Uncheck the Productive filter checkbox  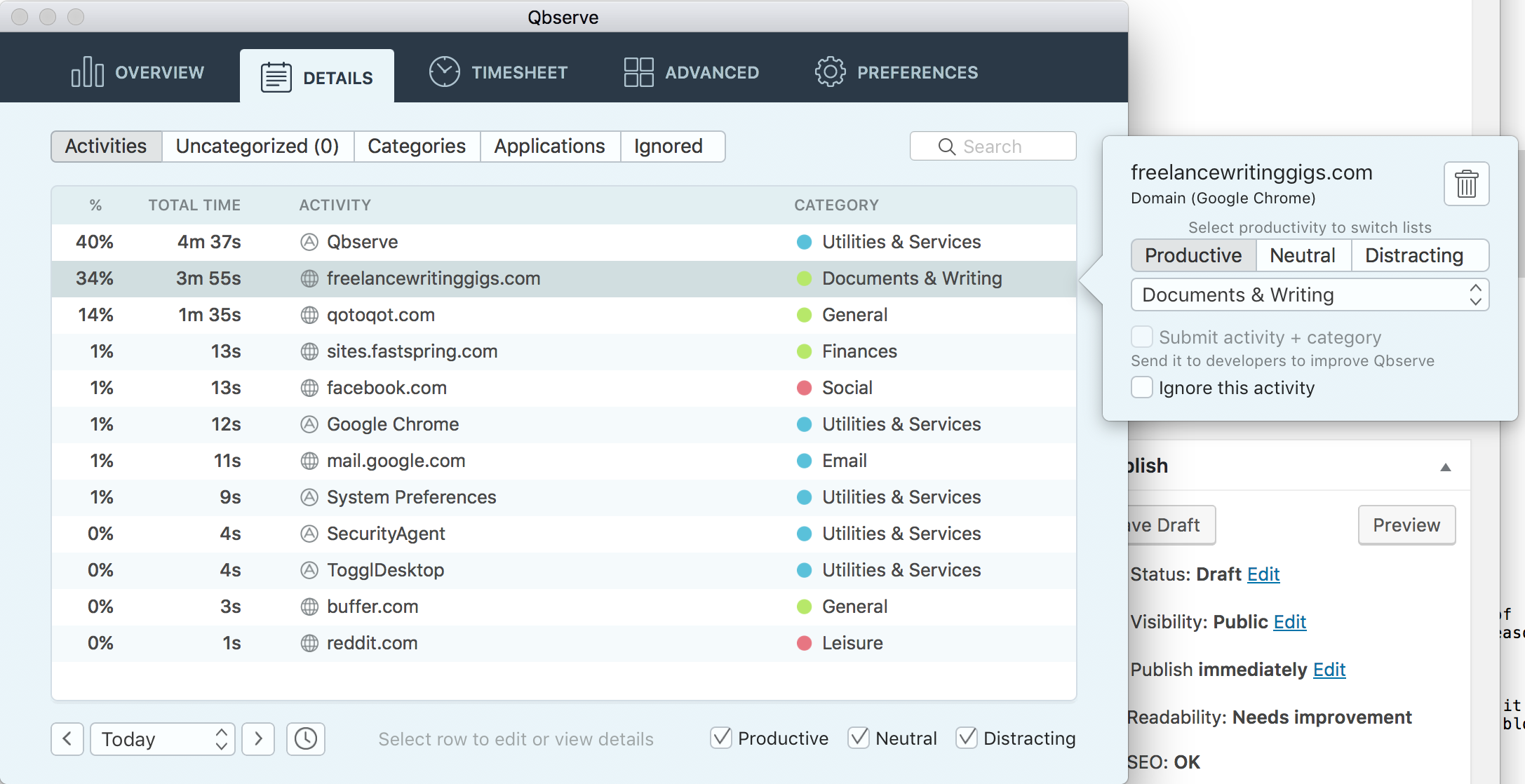[721, 738]
